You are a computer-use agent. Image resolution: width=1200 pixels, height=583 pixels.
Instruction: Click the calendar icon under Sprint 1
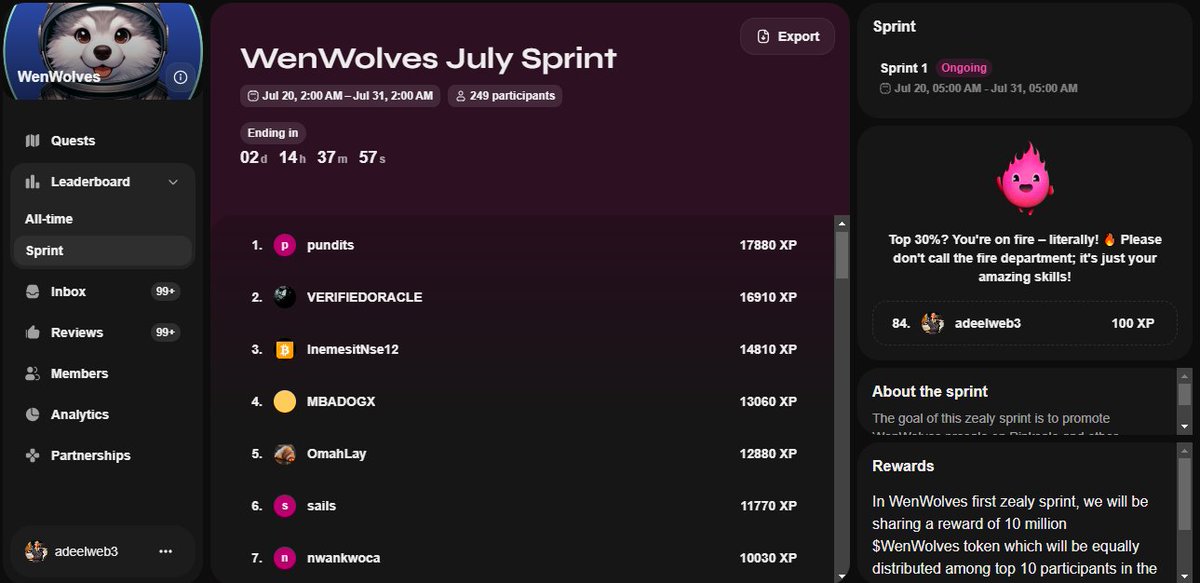pos(884,88)
